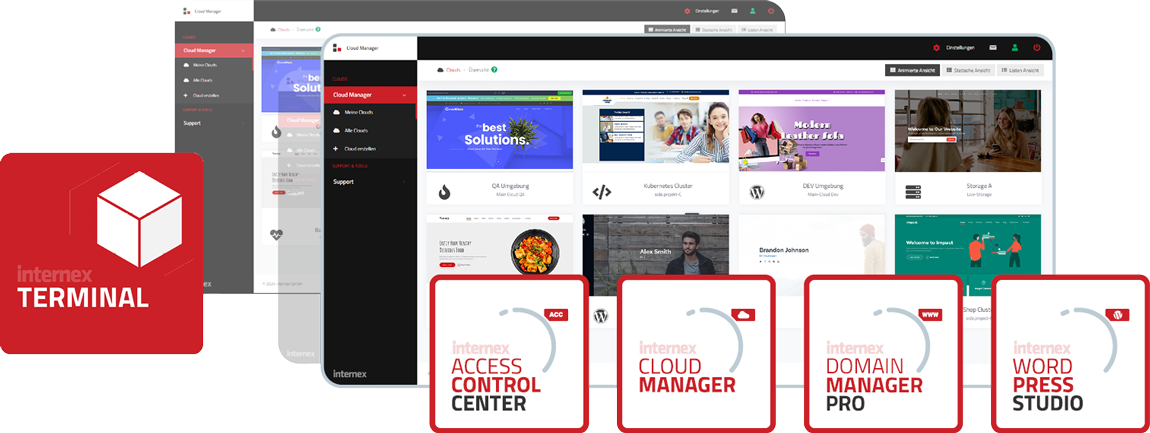Viewport: 1150px width, 433px height.
Task: Click flame icon on QA Umgebung card
Action: tap(444, 192)
